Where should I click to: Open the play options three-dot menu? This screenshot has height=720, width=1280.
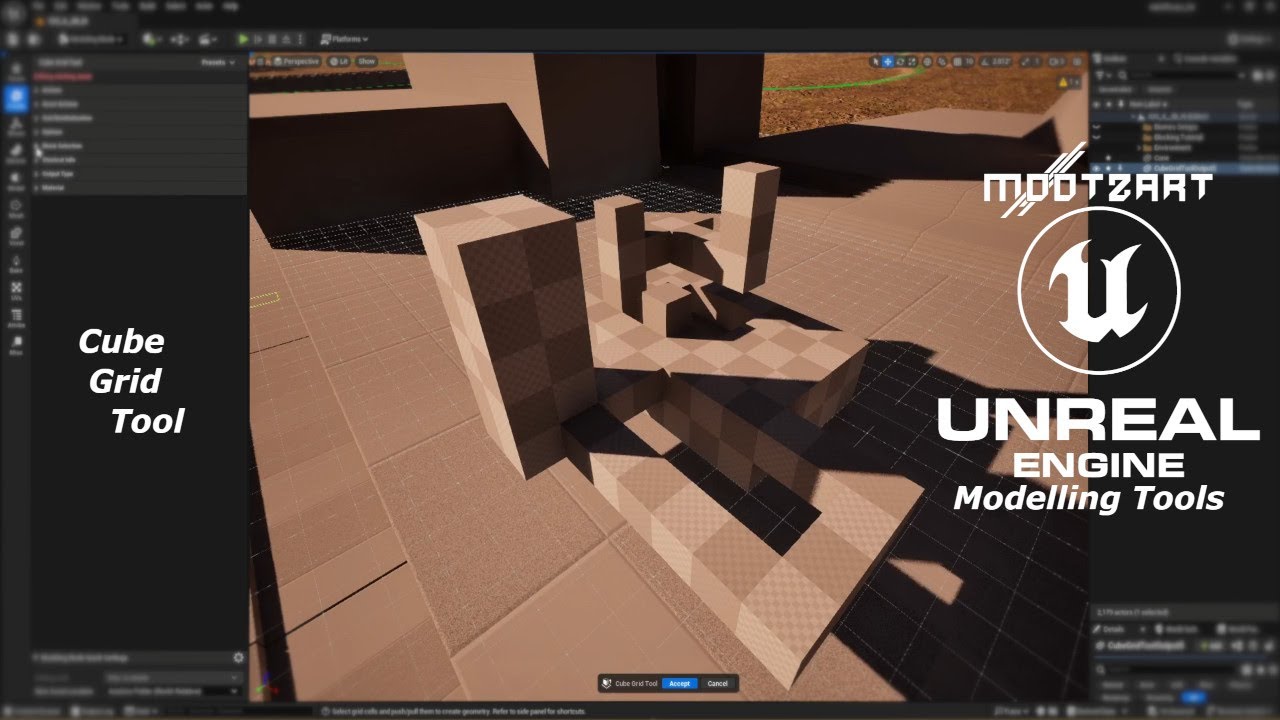pyautogui.click(x=300, y=39)
